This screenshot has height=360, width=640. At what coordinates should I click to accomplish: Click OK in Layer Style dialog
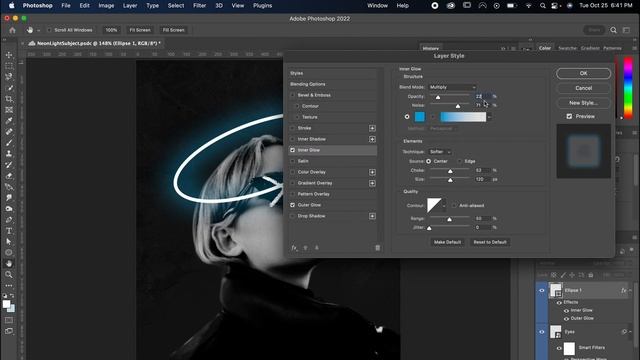[583, 73]
